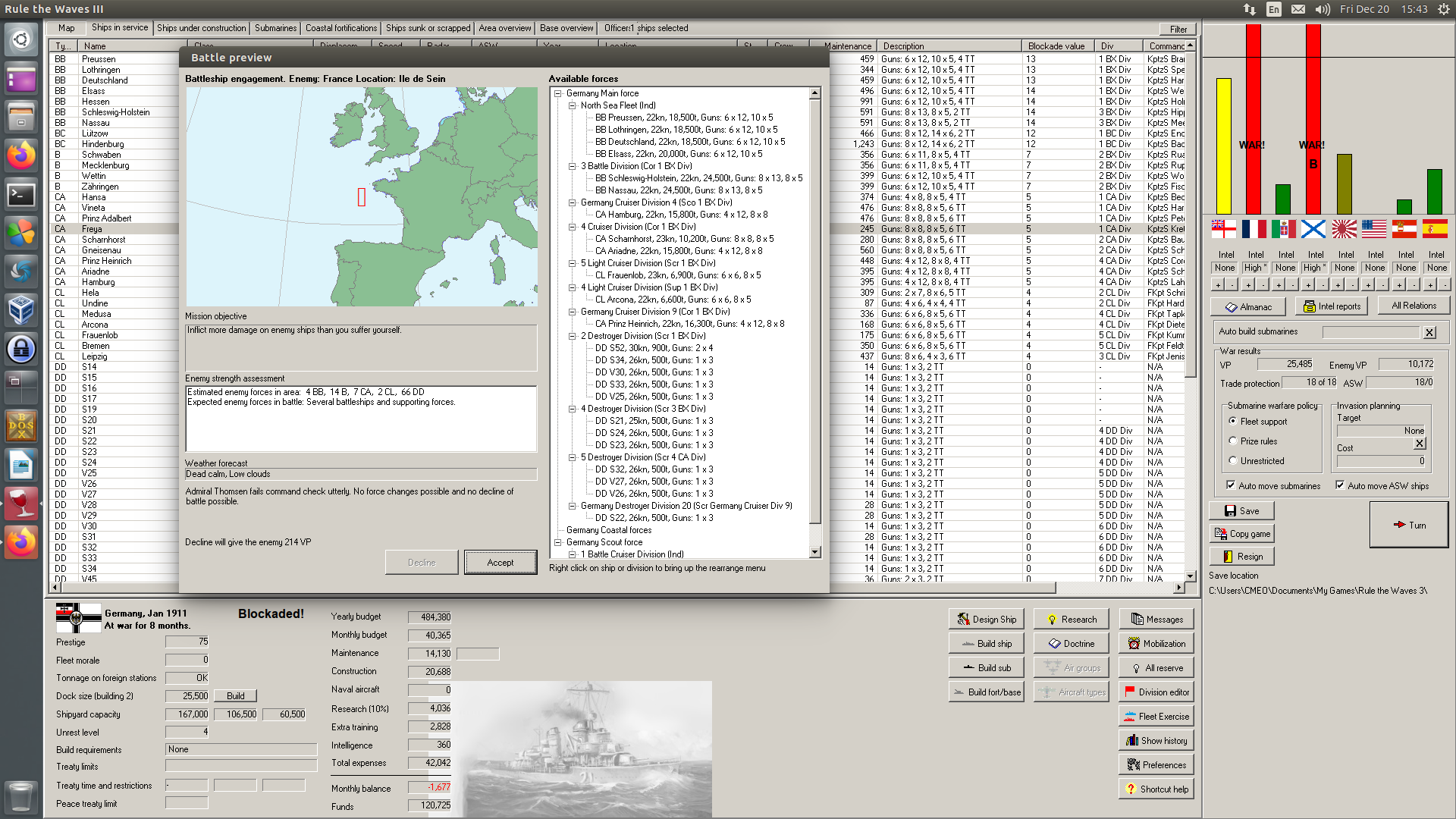
Task: Open the Division editor flag button
Action: pyautogui.click(x=1156, y=692)
